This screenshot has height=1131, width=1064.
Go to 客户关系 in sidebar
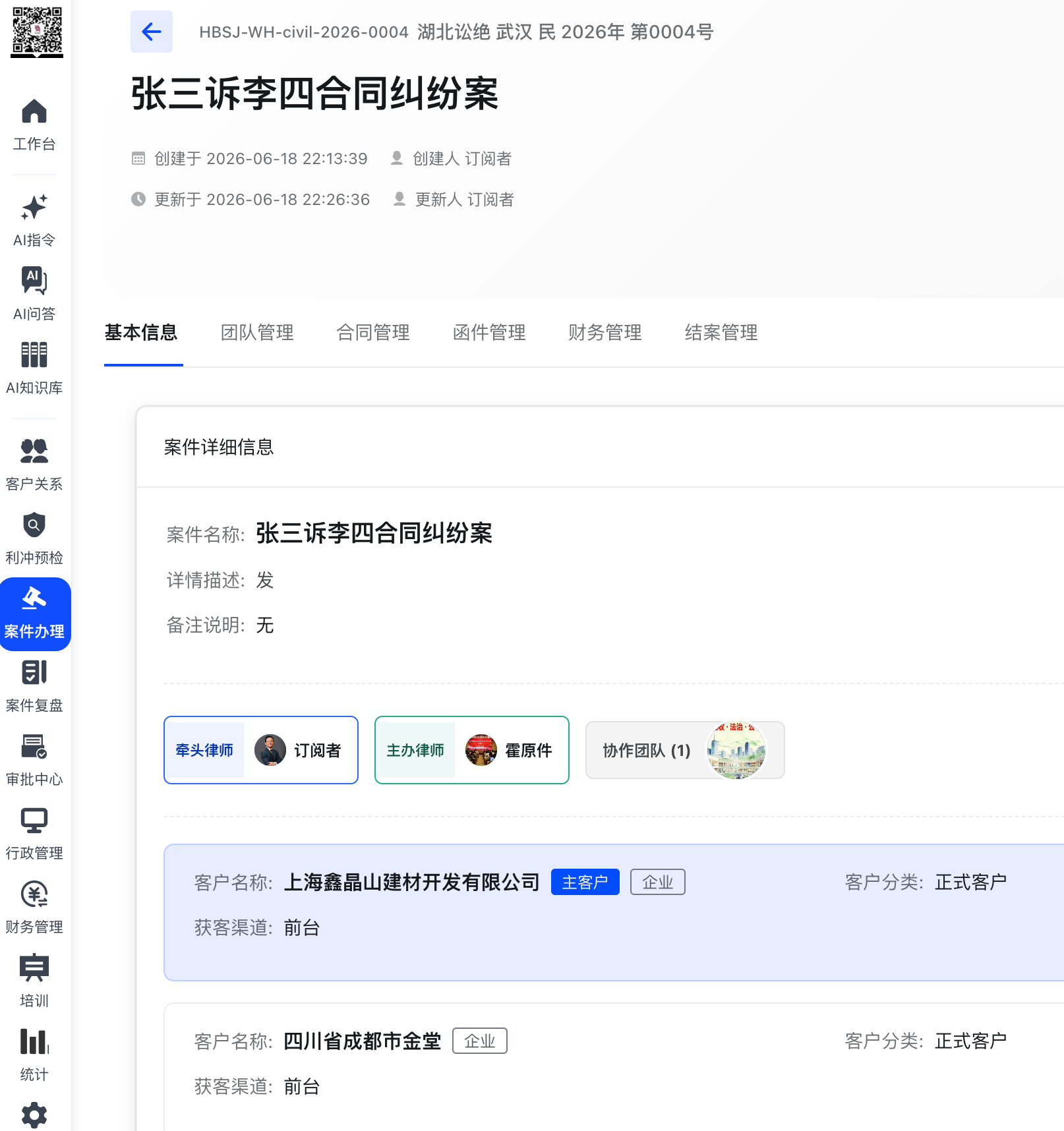point(34,465)
